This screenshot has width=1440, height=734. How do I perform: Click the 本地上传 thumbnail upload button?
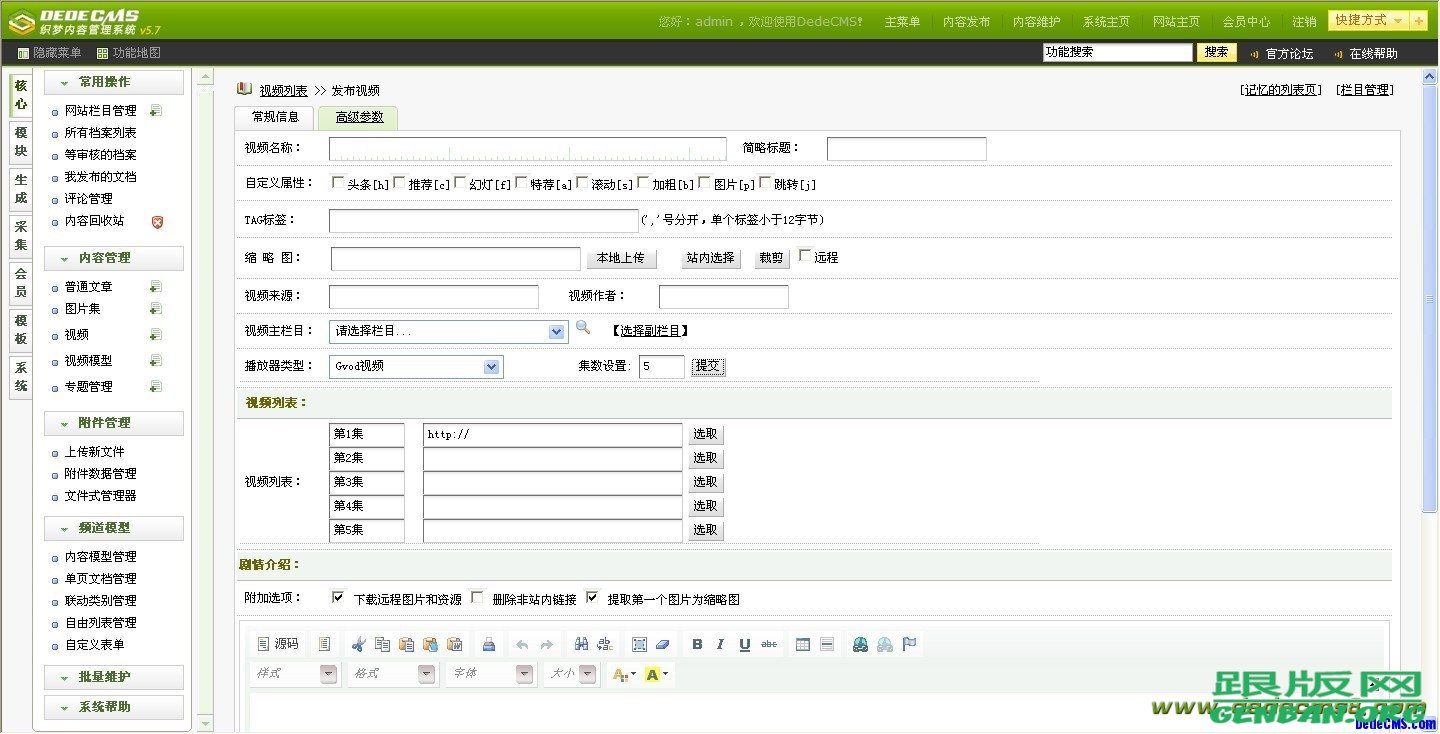pos(621,257)
